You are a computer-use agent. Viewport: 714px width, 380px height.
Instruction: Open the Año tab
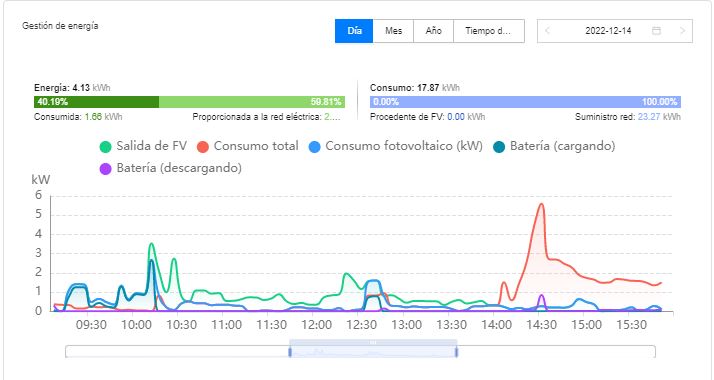coord(434,31)
